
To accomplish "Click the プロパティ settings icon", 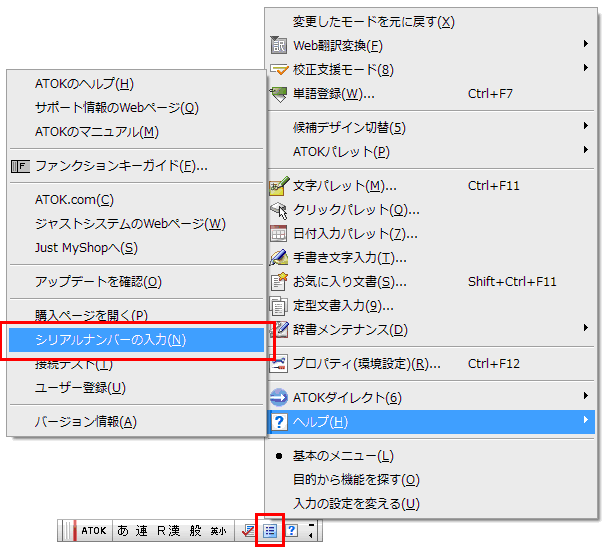I will (278, 364).
